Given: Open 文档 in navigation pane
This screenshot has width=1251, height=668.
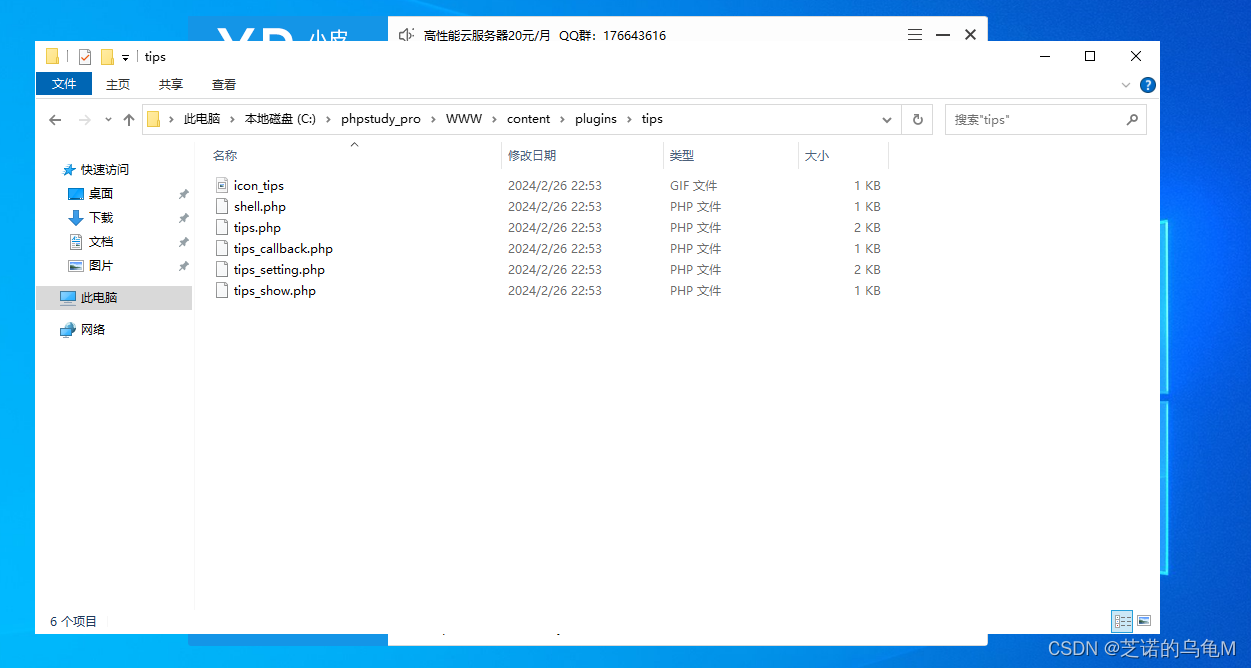Looking at the screenshot, I should coord(101,241).
